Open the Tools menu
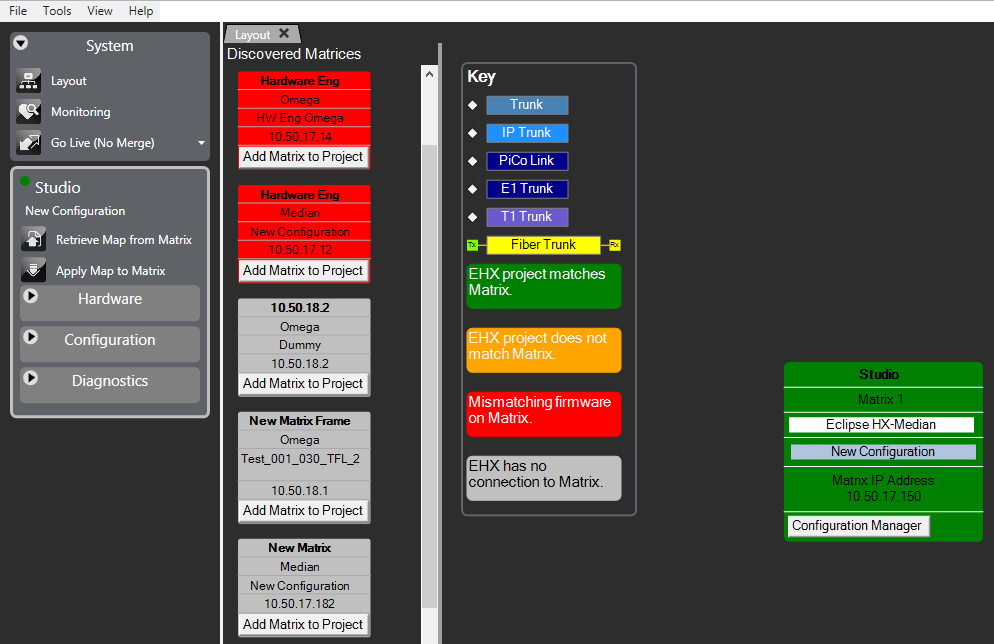Screen dimensions: 994x644 click(x=57, y=10)
